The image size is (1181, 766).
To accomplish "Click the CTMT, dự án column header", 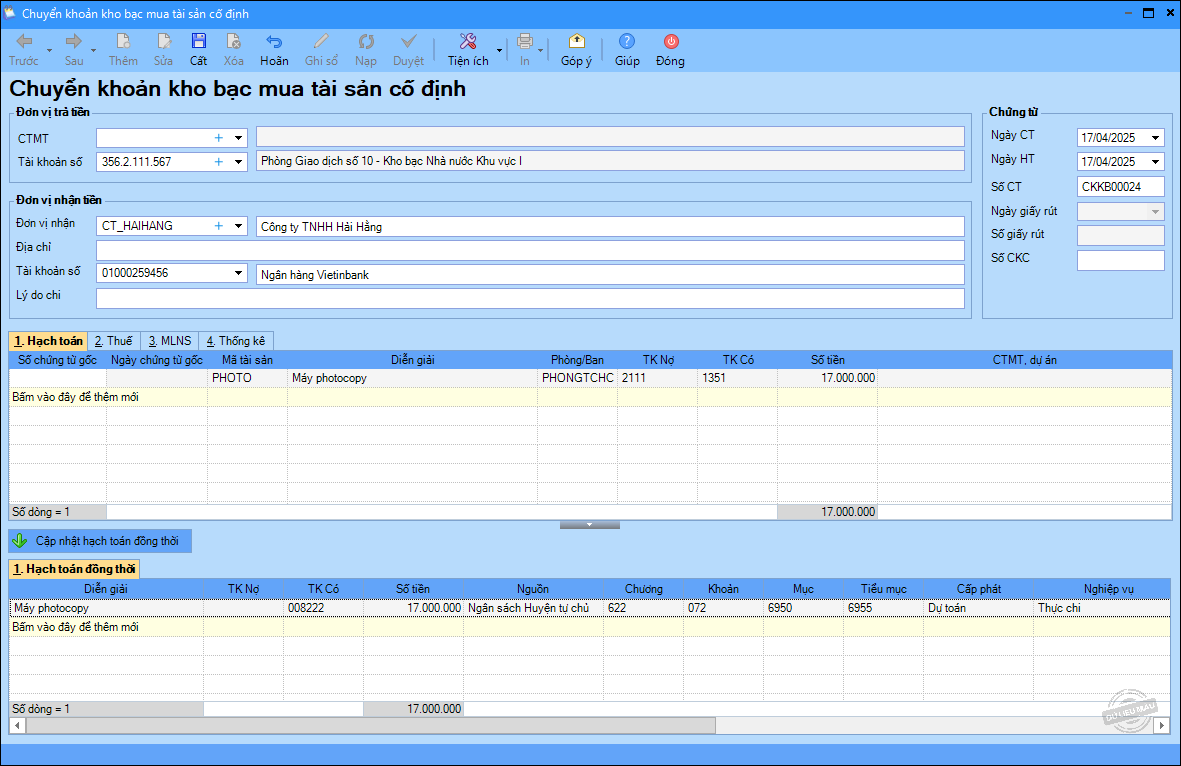I will (x=1024, y=360).
